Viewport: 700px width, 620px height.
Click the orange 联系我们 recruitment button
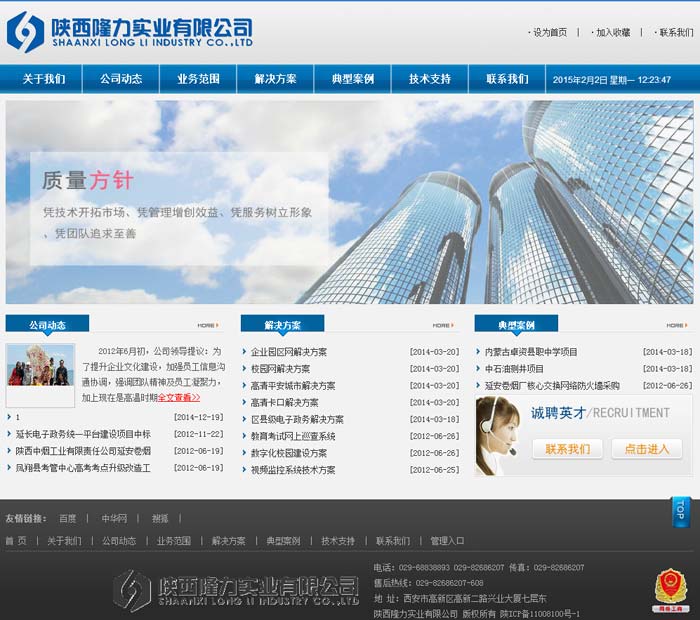(x=567, y=449)
